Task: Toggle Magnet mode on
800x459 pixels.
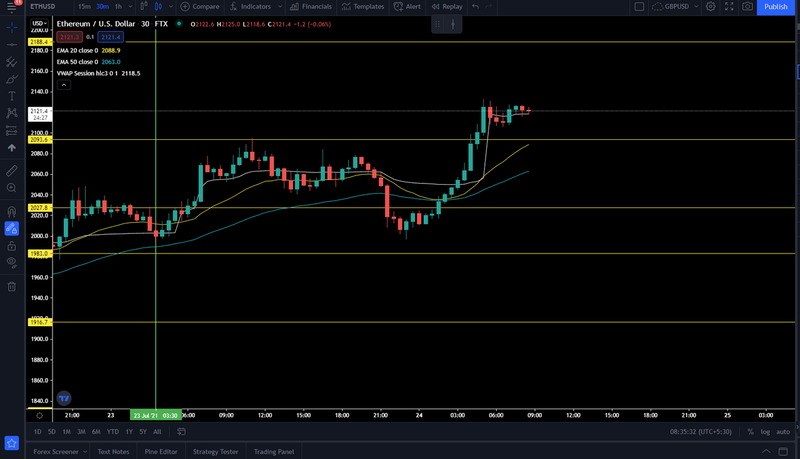Action: [12, 211]
